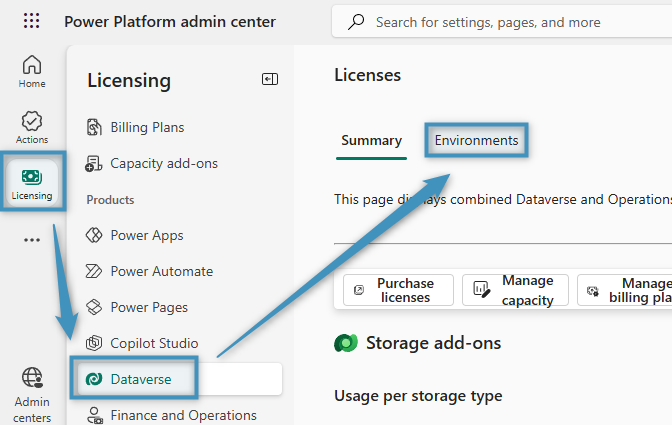
Task: Select the Power Apps product icon
Action: click(94, 235)
